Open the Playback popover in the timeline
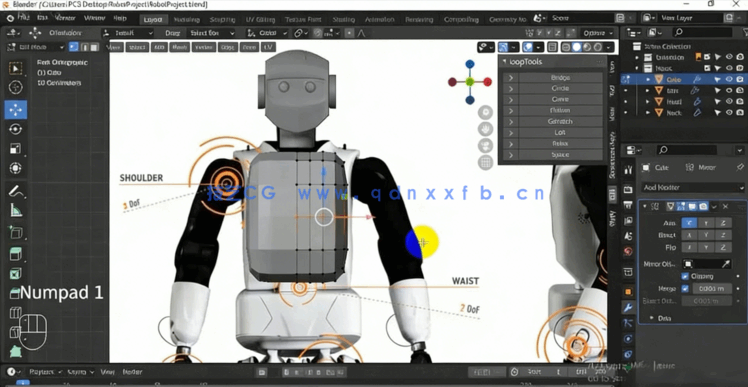The height and width of the screenshot is (387, 748). tap(46, 372)
